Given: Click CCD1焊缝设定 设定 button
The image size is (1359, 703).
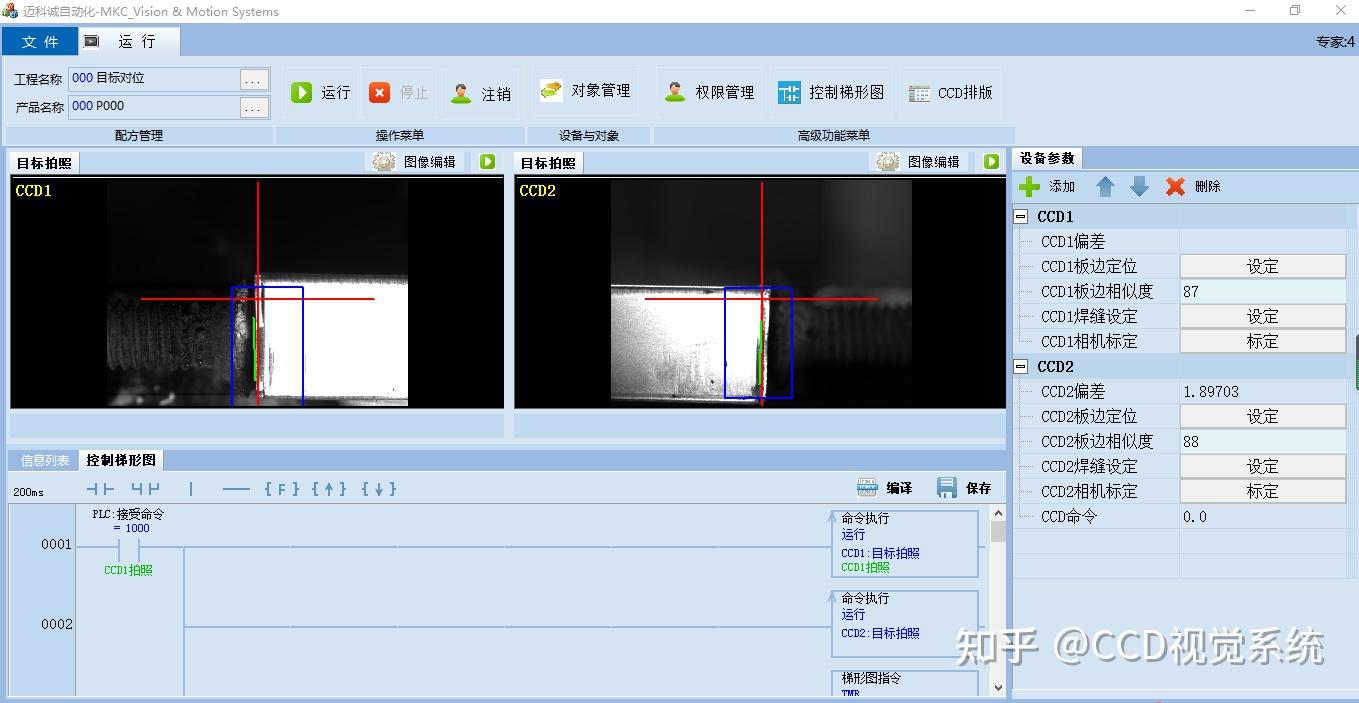Looking at the screenshot, I should 1263,316.
